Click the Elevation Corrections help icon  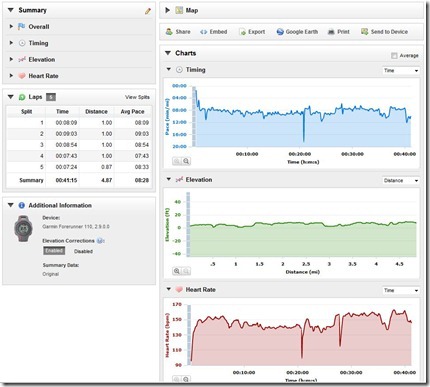click(x=100, y=240)
